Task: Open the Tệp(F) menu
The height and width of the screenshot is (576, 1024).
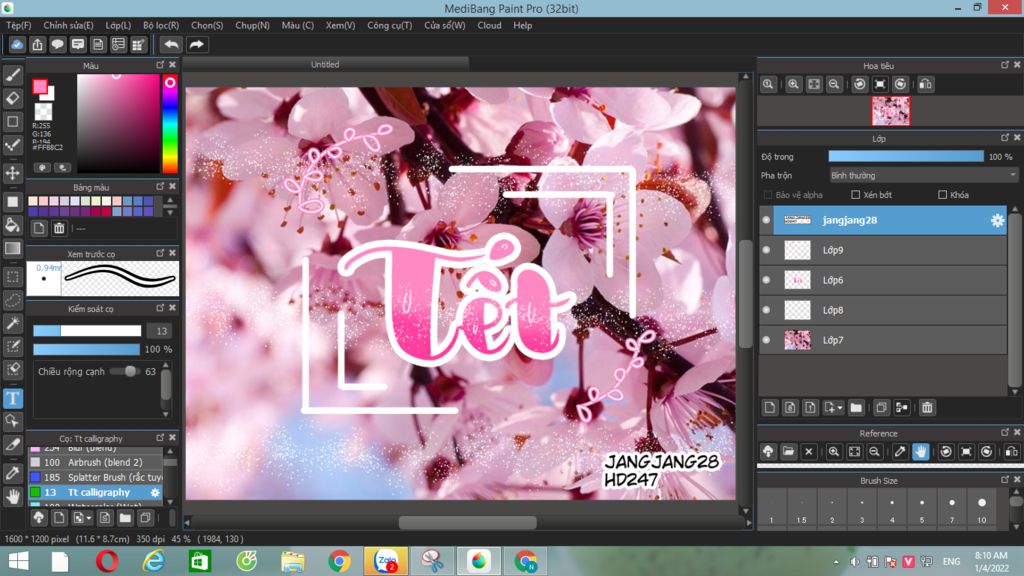Action: [19, 25]
